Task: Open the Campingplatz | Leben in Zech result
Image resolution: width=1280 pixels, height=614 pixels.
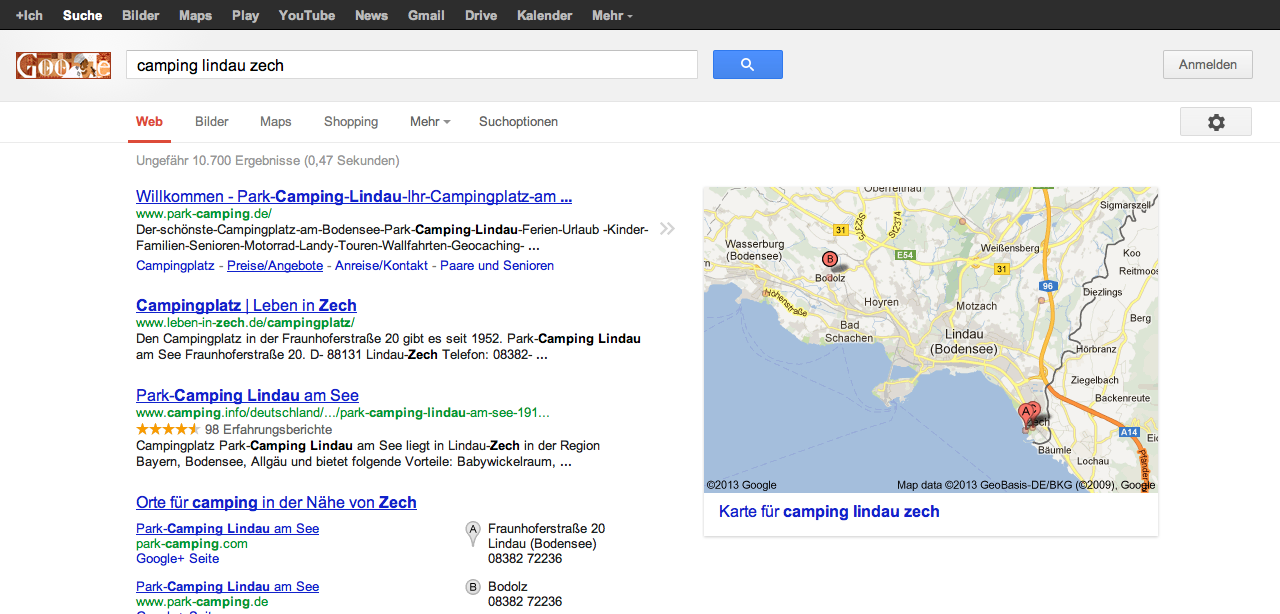Action: coord(246,305)
